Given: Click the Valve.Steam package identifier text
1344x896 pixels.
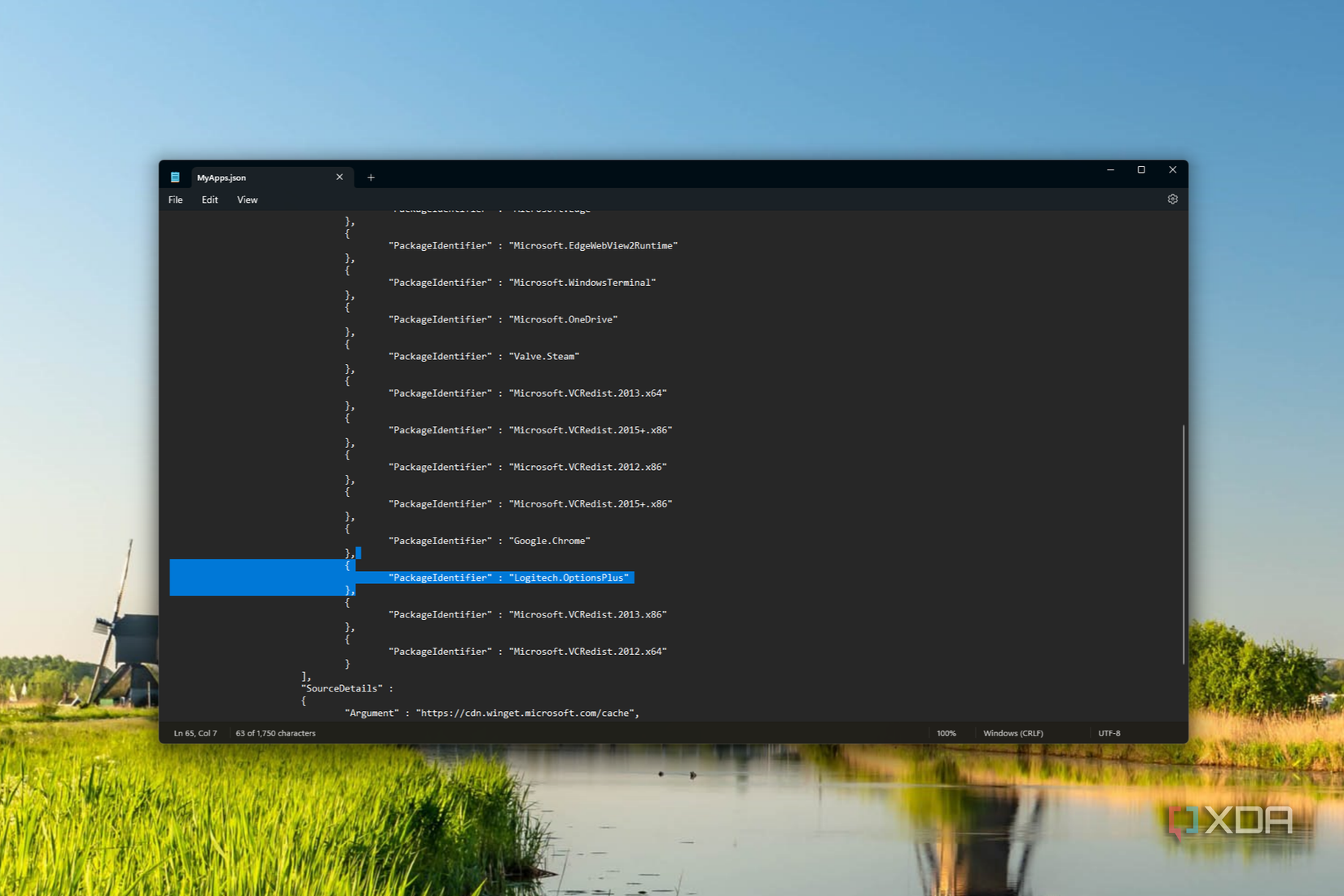Looking at the screenshot, I should pos(544,356).
